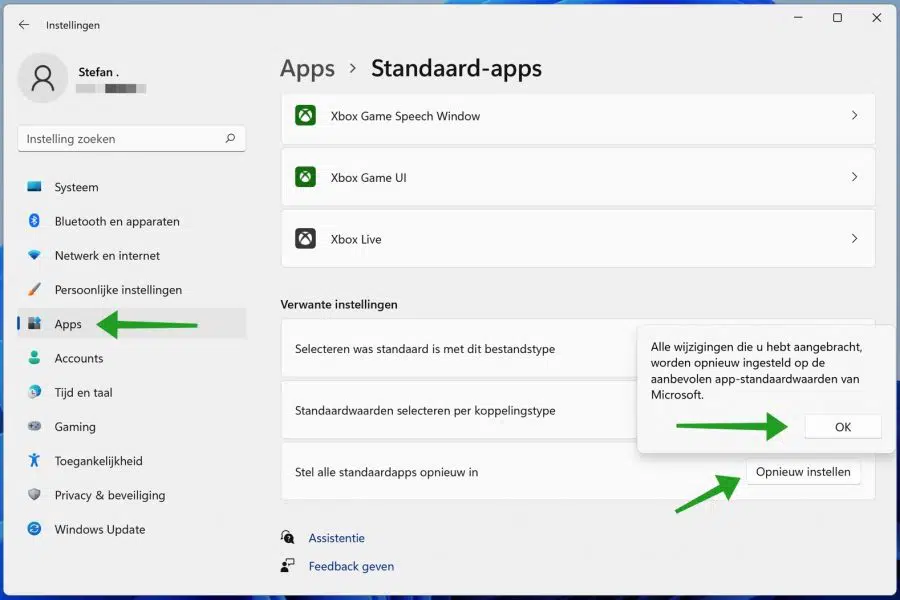
Task: Click the Xbox Game UI green icon
Action: coord(305,177)
